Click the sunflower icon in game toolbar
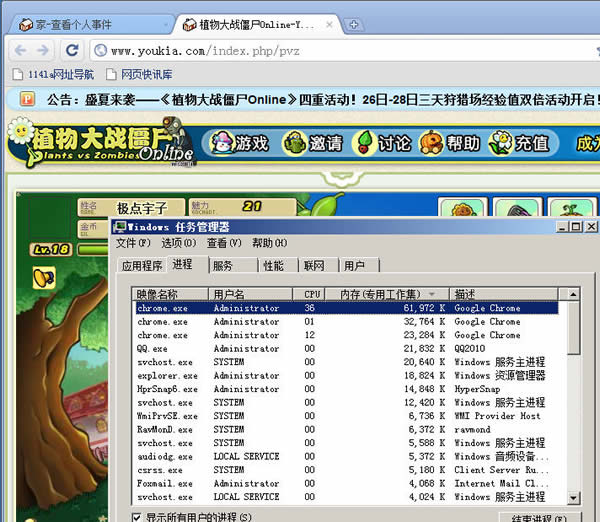Image resolution: width=600 pixels, height=522 pixels. (x=463, y=208)
